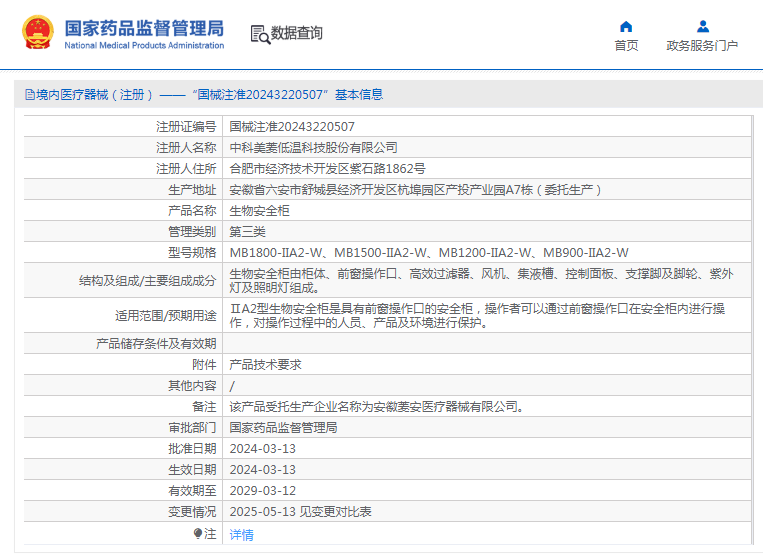Viewport: 763px width, 560px height.
Task: Select 中科美菱低温科技股份有限公司 cell
Action: coord(313,147)
